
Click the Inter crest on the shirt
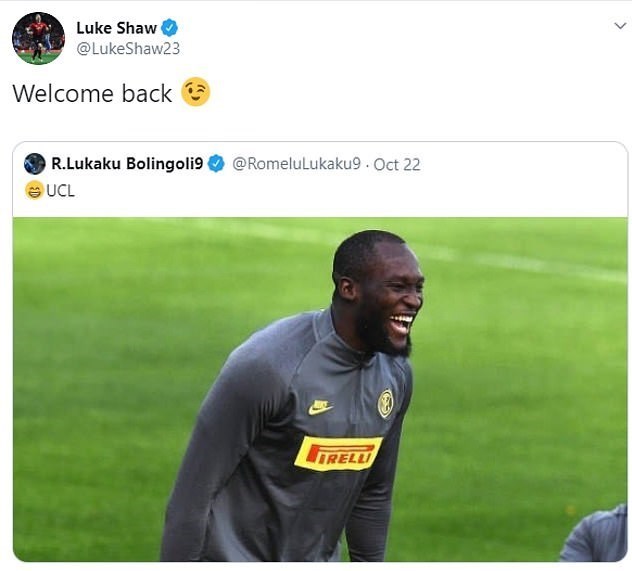385,403
